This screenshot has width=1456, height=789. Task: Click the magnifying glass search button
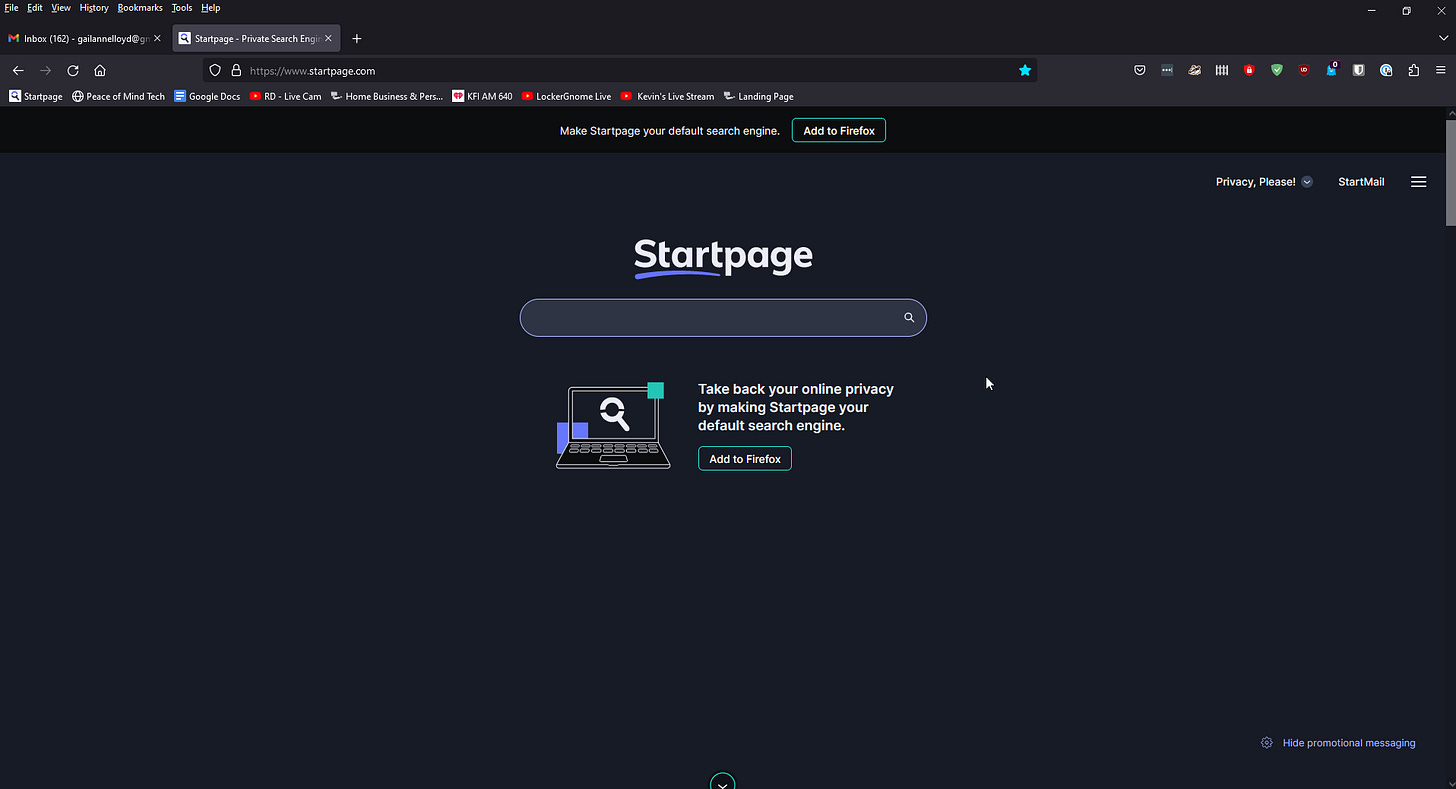909,318
